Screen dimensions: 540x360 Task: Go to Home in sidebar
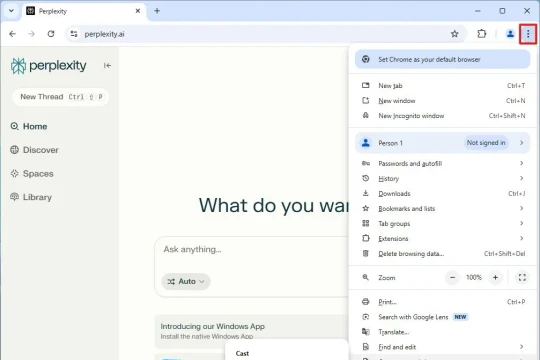pos(29,126)
